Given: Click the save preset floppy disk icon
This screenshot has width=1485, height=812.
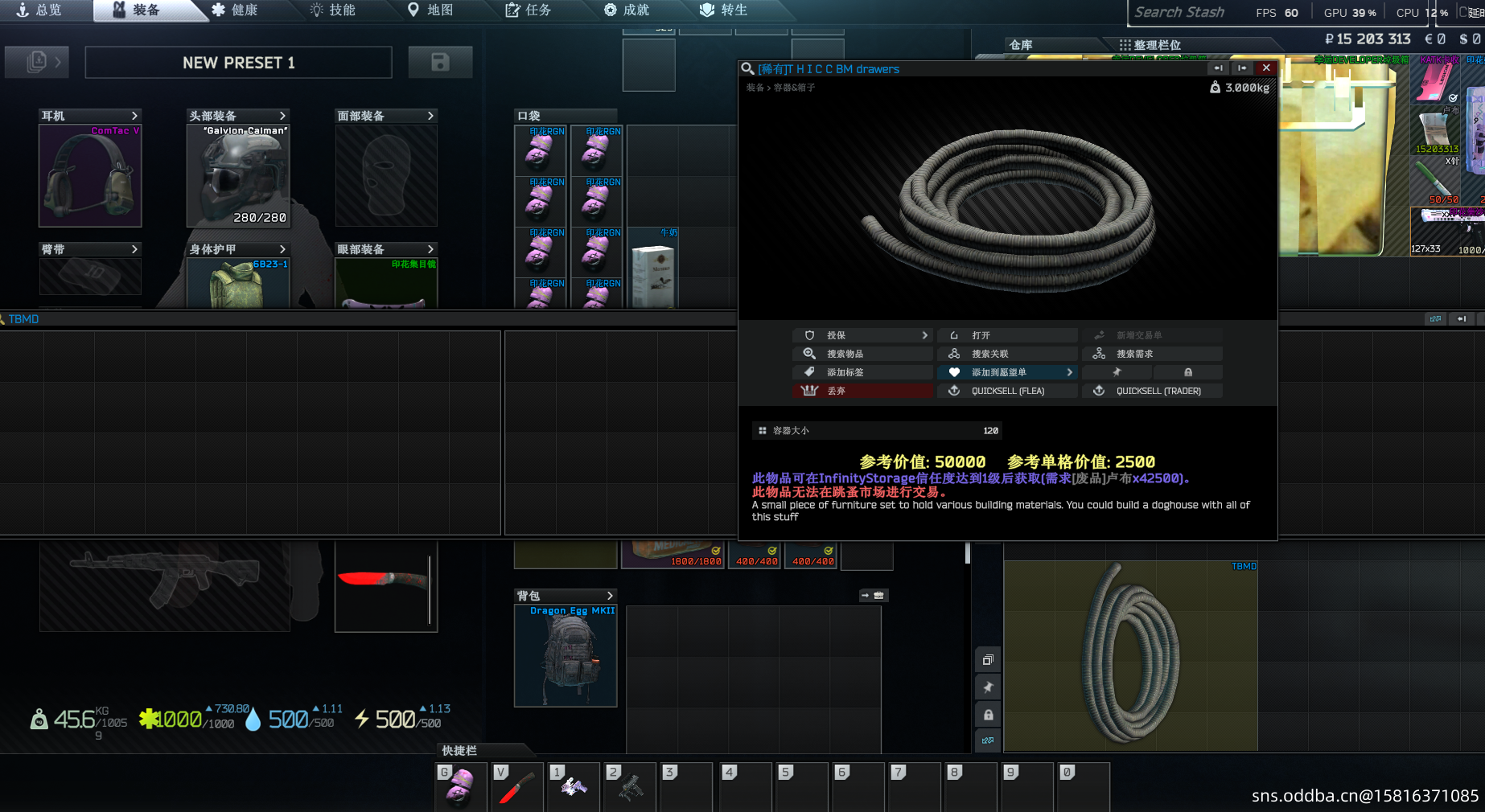Looking at the screenshot, I should (x=440, y=63).
